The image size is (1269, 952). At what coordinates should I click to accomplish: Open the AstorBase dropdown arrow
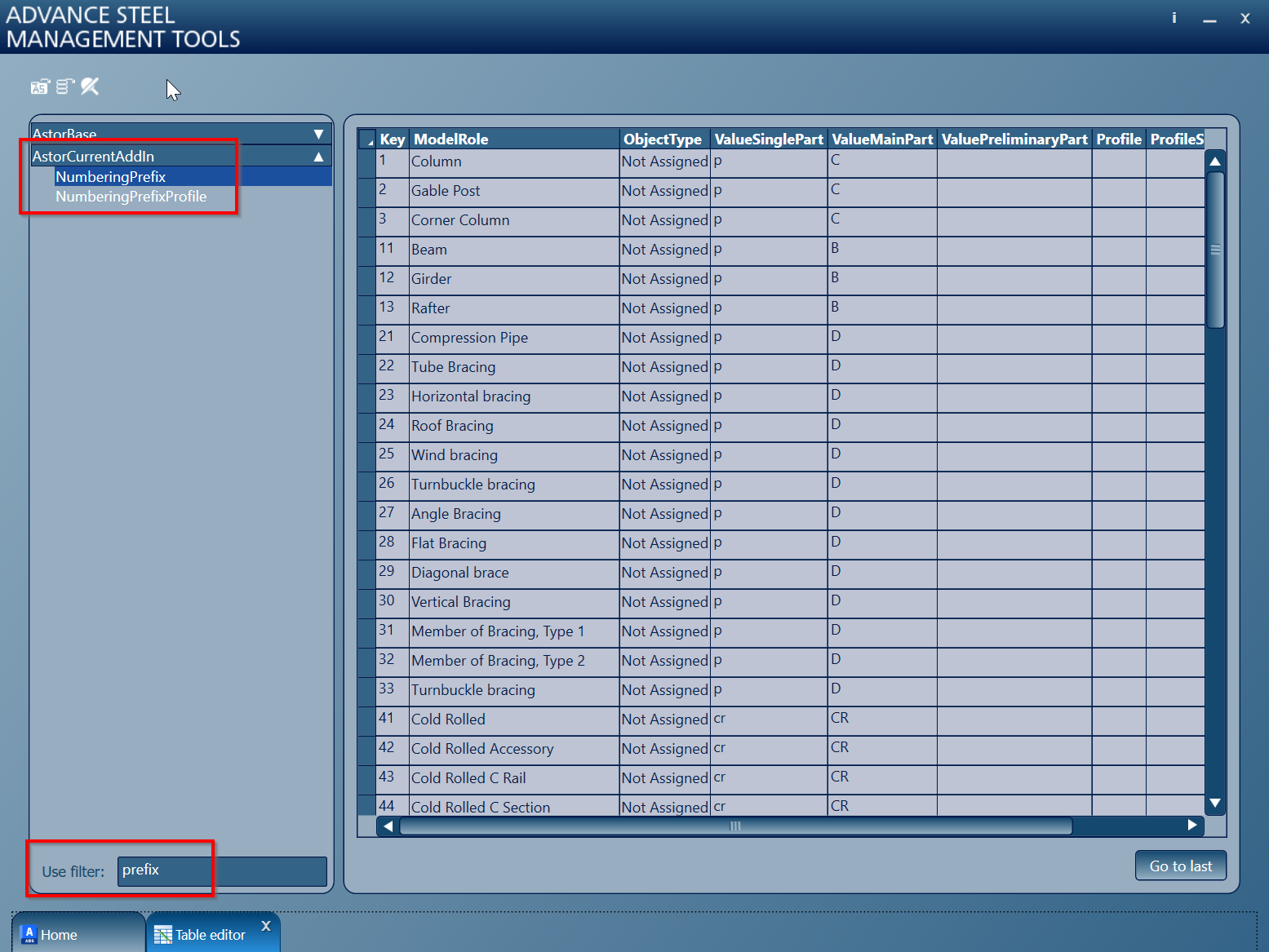(318, 134)
